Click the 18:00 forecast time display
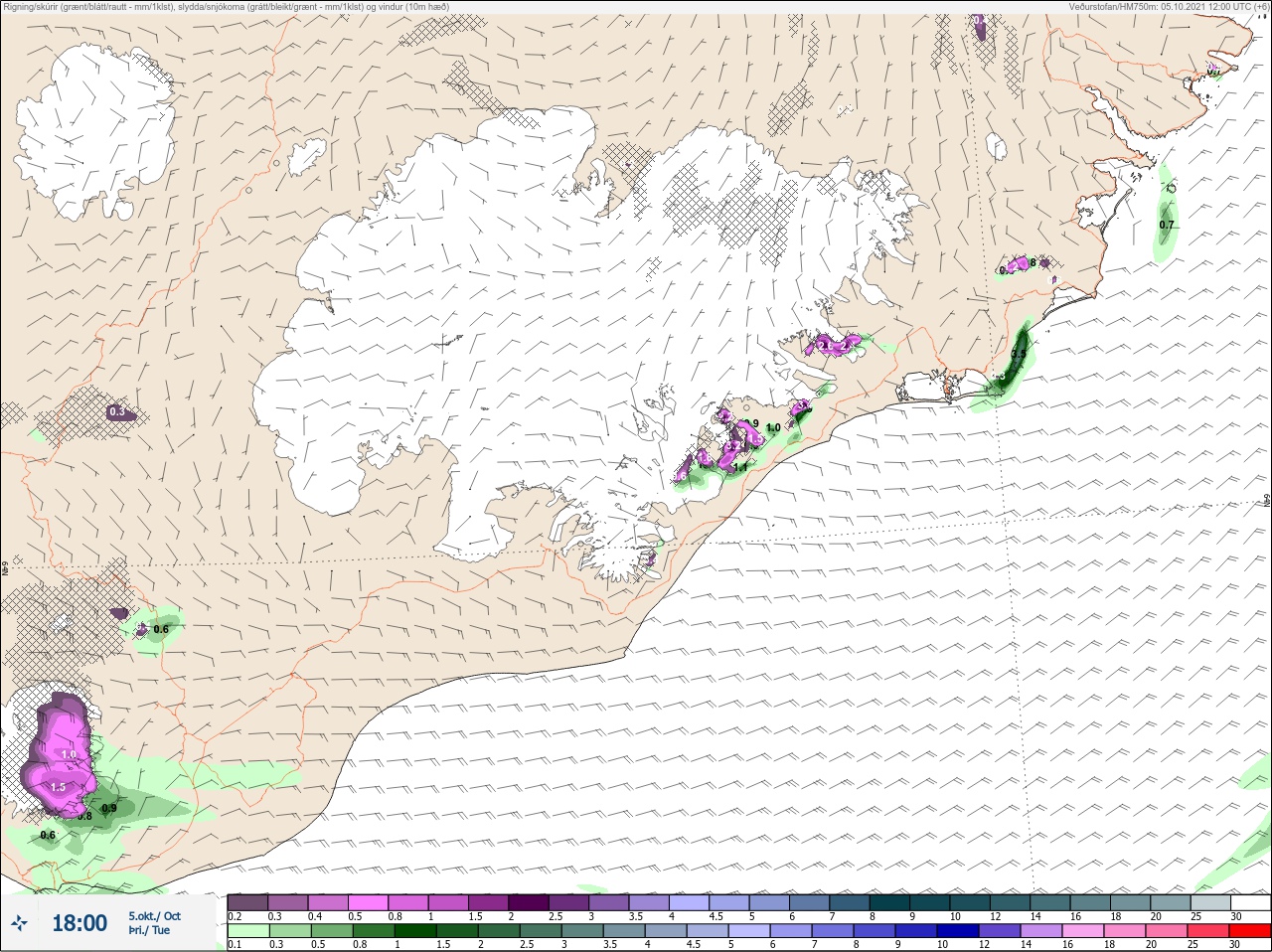 point(79,923)
